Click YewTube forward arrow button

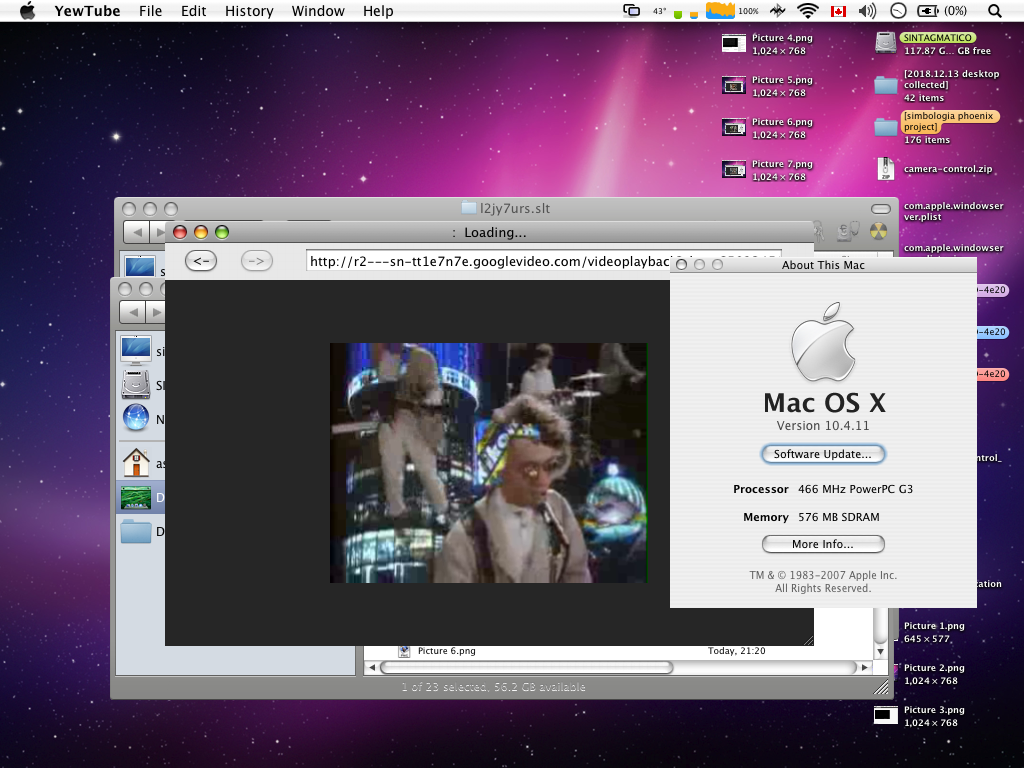point(257,261)
